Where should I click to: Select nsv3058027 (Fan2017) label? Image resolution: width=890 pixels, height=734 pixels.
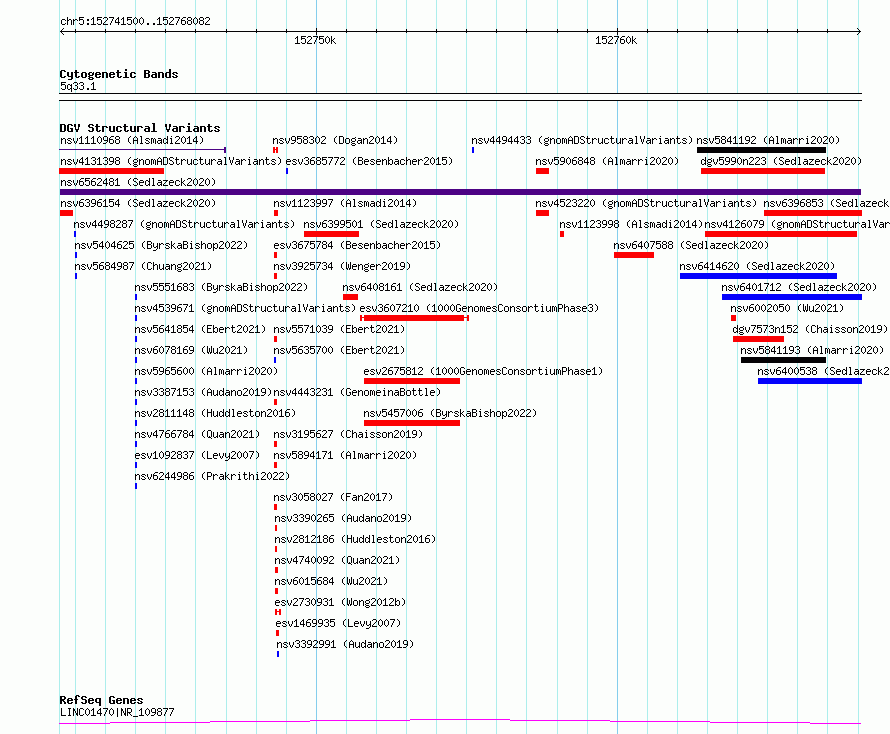pyautogui.click(x=333, y=497)
